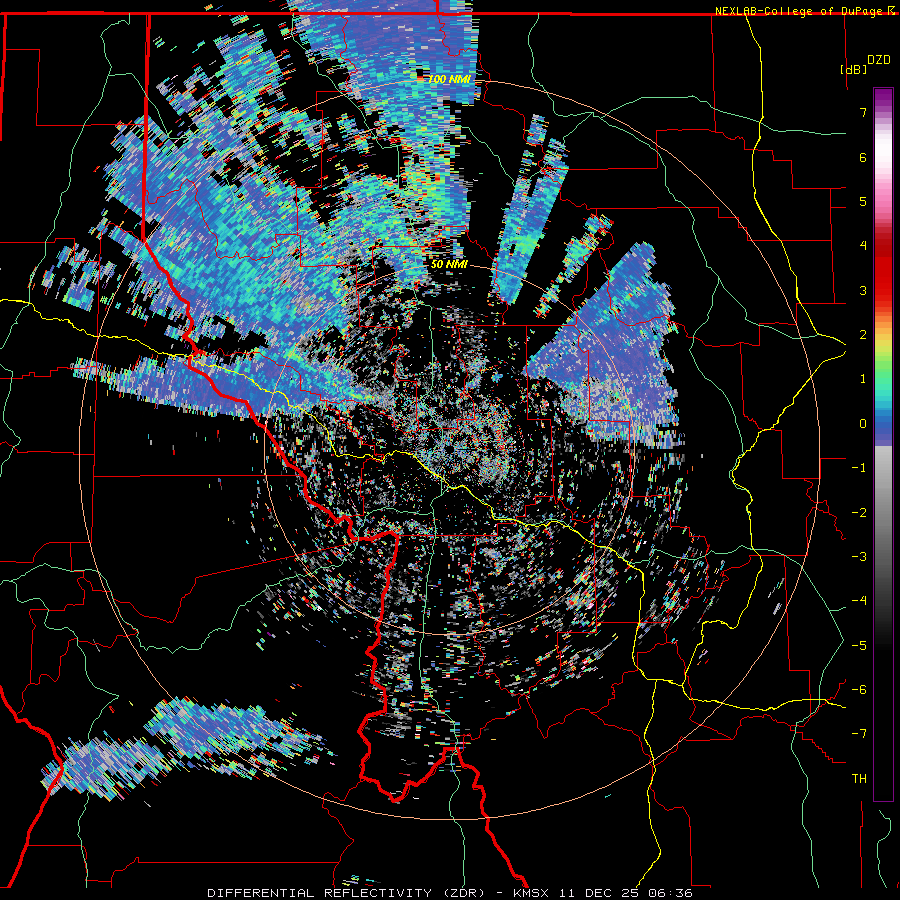Click the 4 value on the scale
900x900 pixels.
pos(862,245)
